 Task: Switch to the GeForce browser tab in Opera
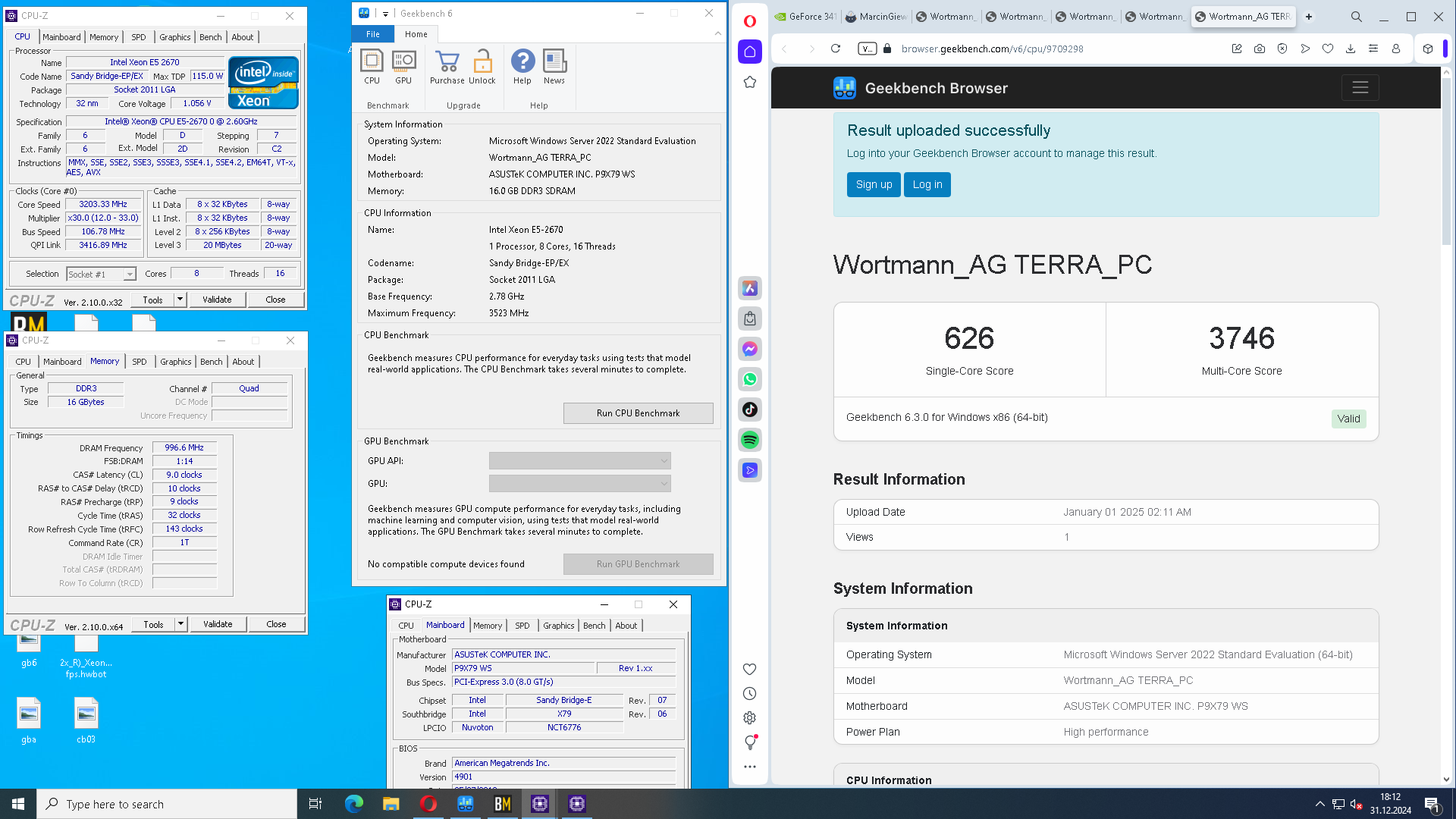(807, 17)
